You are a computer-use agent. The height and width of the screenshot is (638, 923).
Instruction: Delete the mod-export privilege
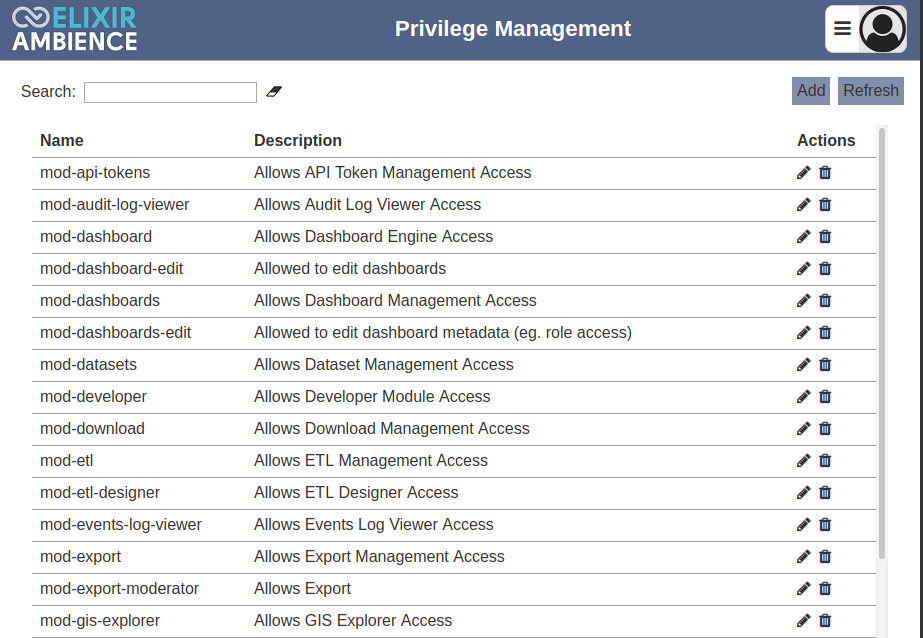(825, 556)
